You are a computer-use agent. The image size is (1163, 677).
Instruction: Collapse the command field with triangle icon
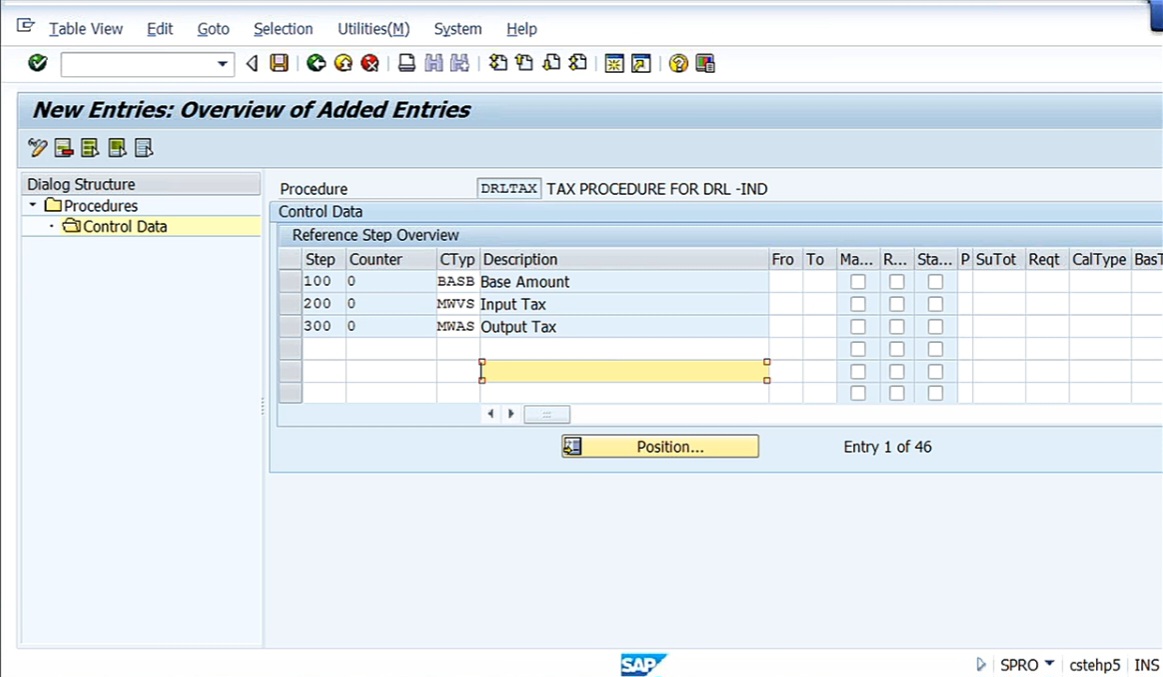click(x=252, y=63)
